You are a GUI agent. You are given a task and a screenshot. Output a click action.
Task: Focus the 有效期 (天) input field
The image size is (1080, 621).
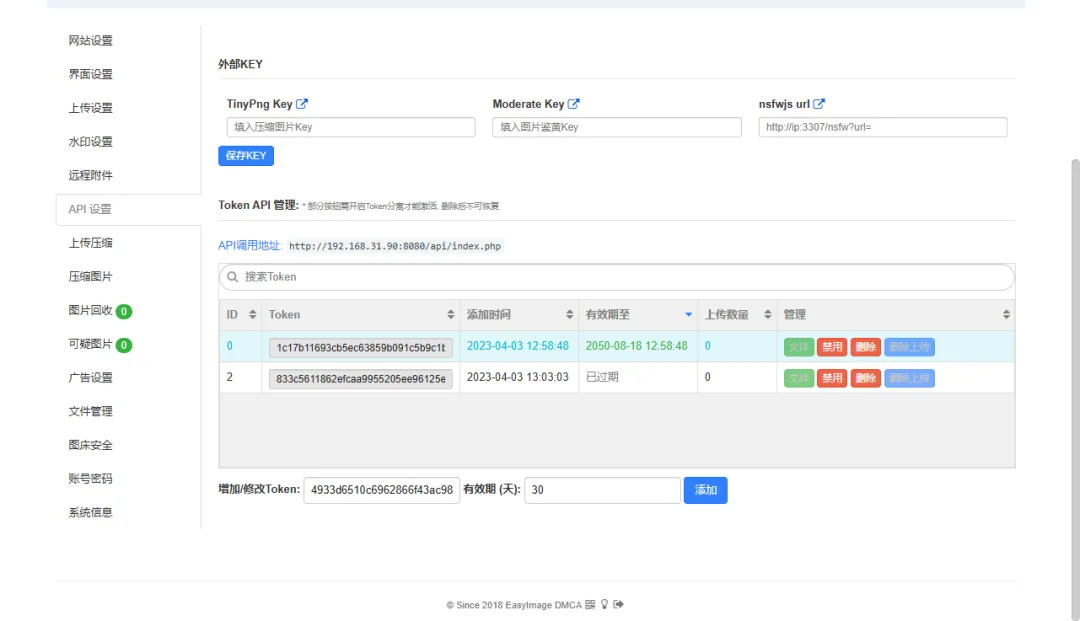pos(602,490)
